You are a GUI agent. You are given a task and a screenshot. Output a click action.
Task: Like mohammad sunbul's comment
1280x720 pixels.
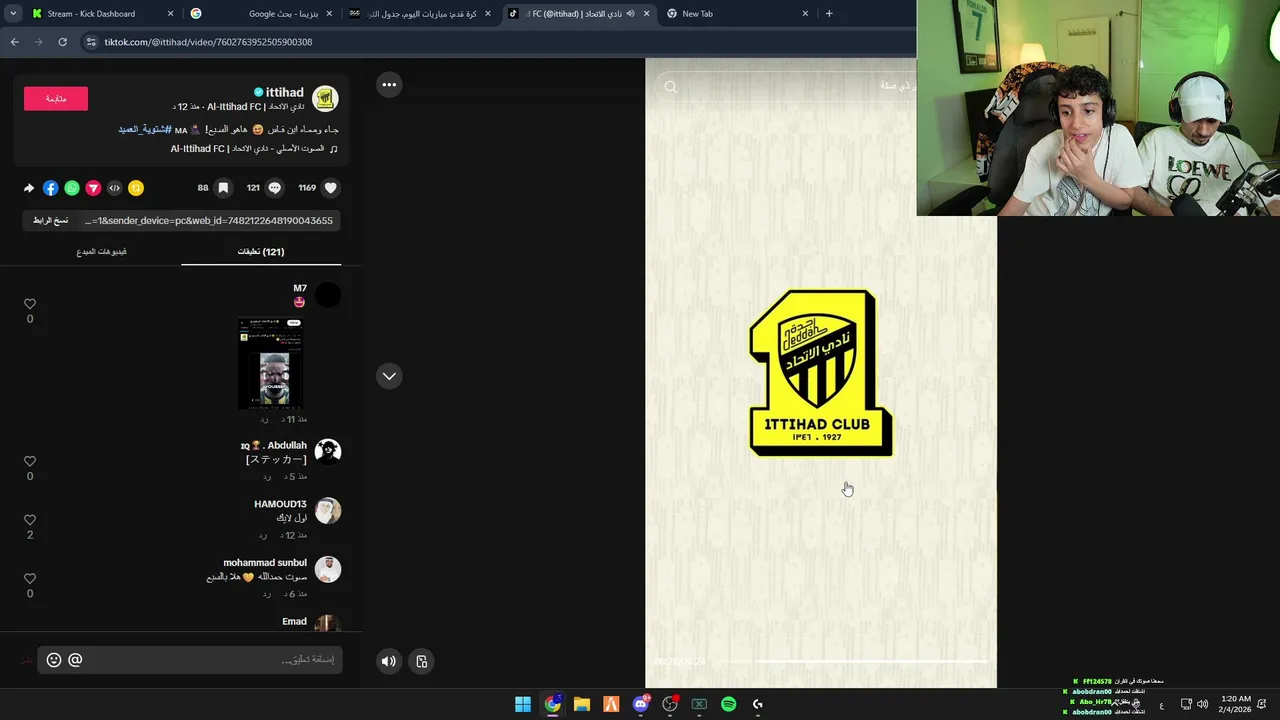[30, 578]
